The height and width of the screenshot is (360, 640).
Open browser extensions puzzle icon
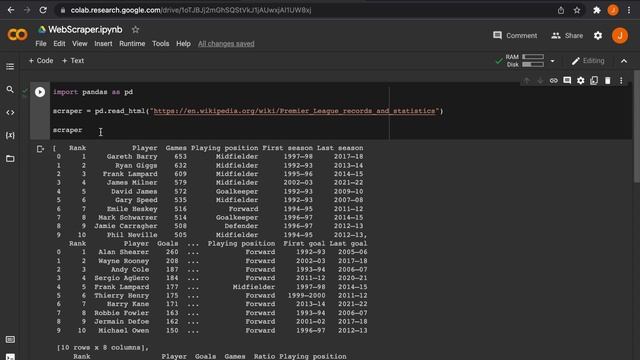tap(597, 10)
